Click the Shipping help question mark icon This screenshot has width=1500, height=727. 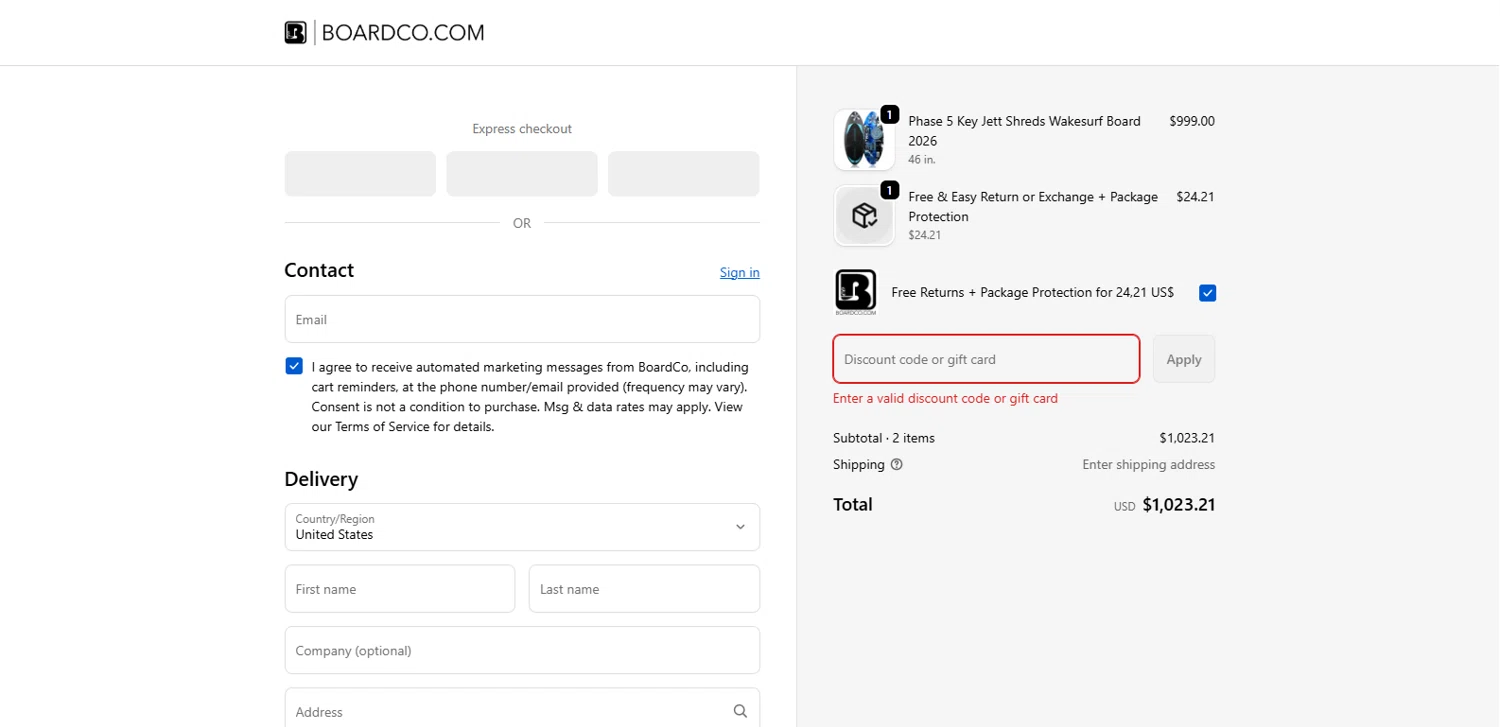pos(896,465)
